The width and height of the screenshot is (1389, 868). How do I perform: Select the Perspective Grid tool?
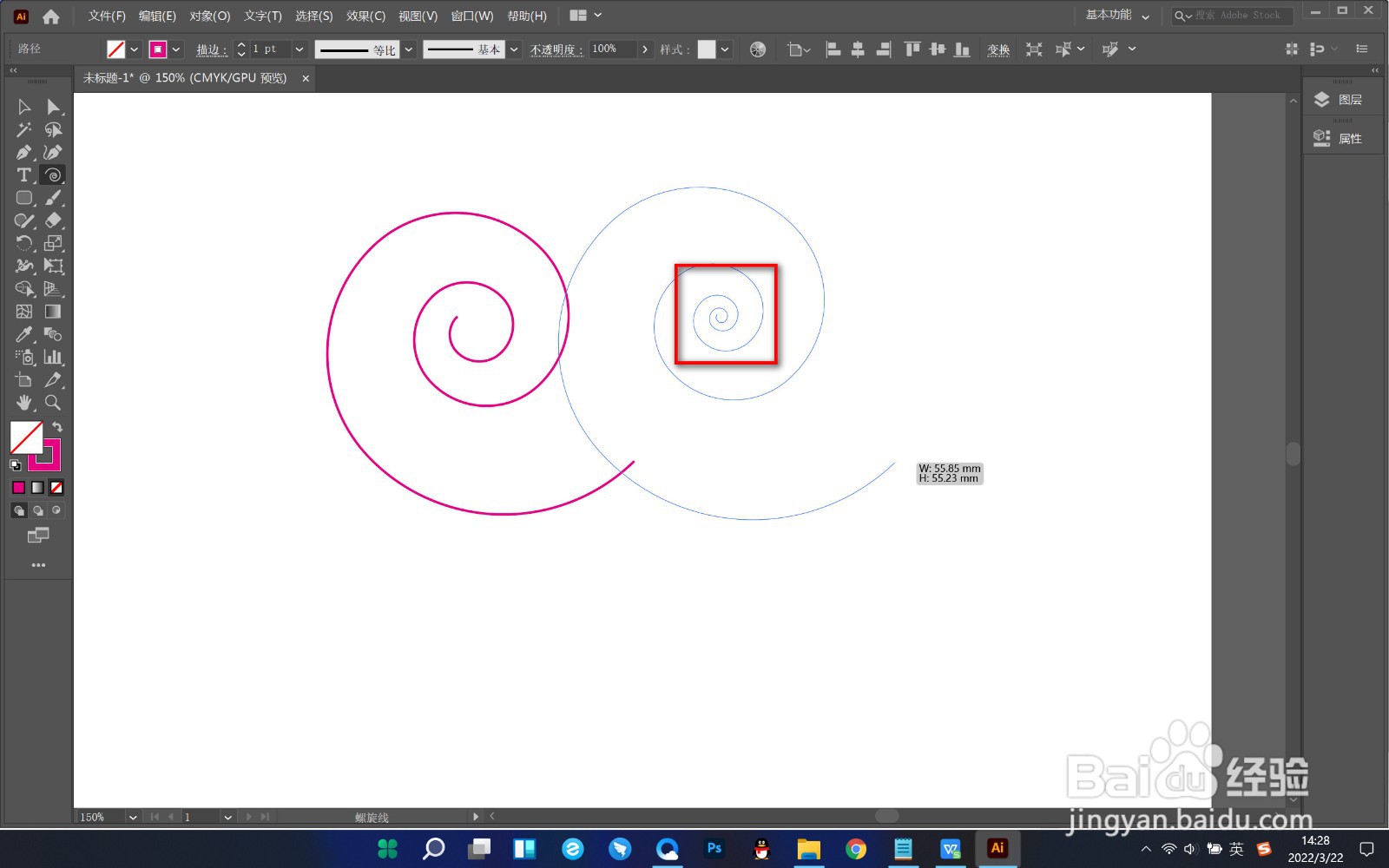click(53, 289)
